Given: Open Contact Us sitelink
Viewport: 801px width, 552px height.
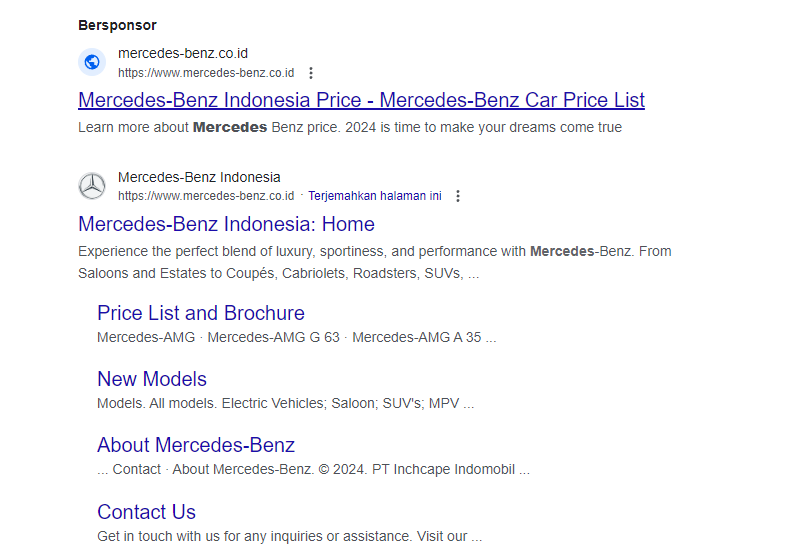Looking at the screenshot, I should coord(146,512).
